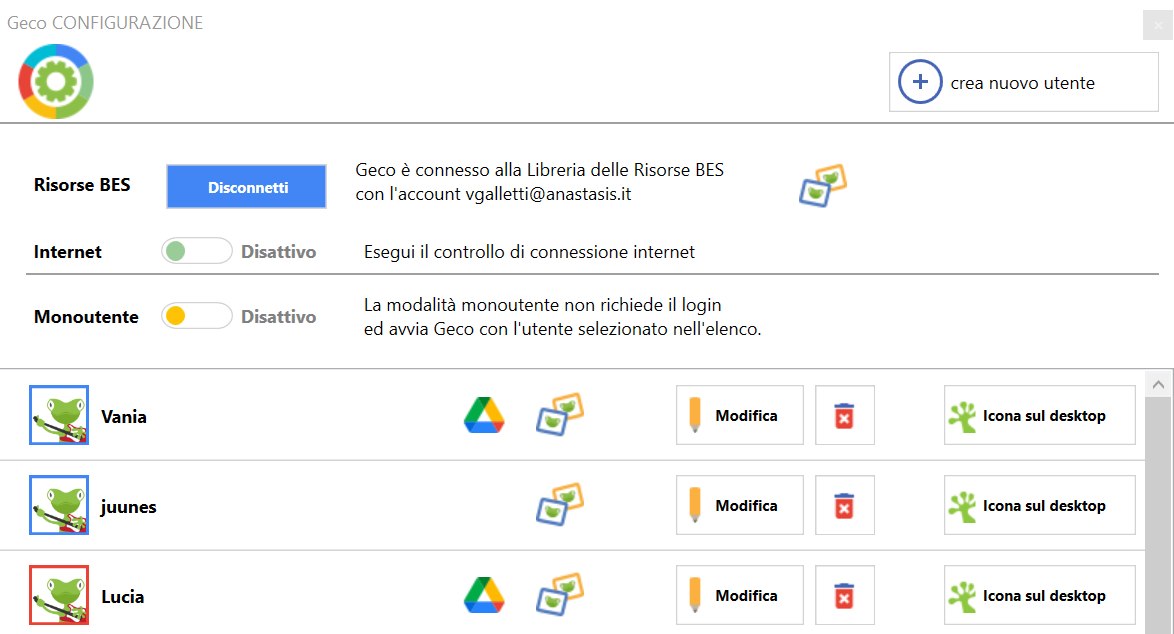Open Lucia's Google Drive icon
The image size is (1174, 634).
click(484, 595)
